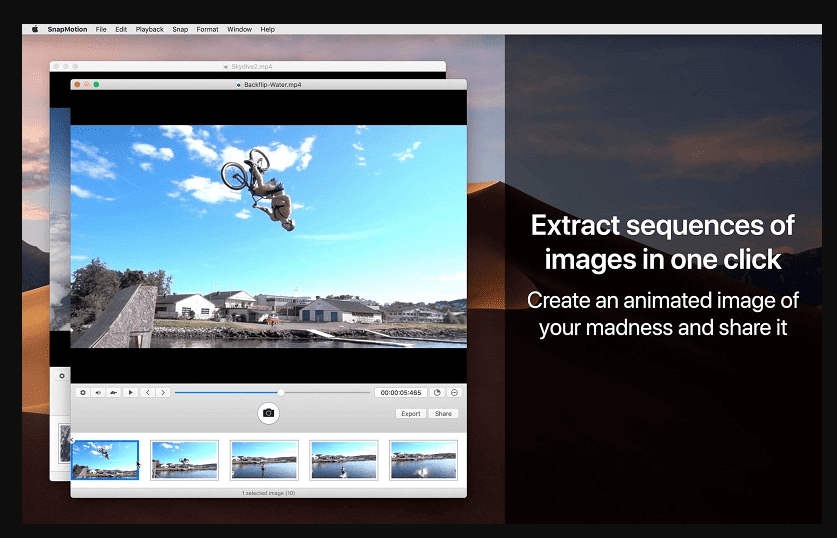Image resolution: width=837 pixels, height=538 pixels.
Task: Select the first thumbnail of biker mid-flip
Action: coord(105,460)
